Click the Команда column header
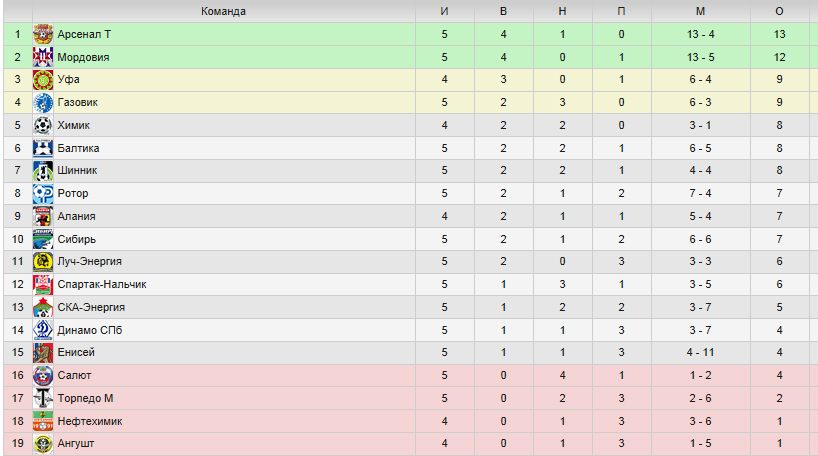Image resolution: width=818 pixels, height=456 pixels. point(223,11)
